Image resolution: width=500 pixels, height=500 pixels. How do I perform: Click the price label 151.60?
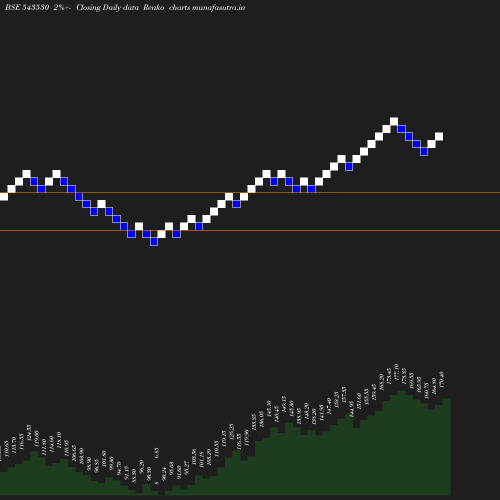[359, 402]
